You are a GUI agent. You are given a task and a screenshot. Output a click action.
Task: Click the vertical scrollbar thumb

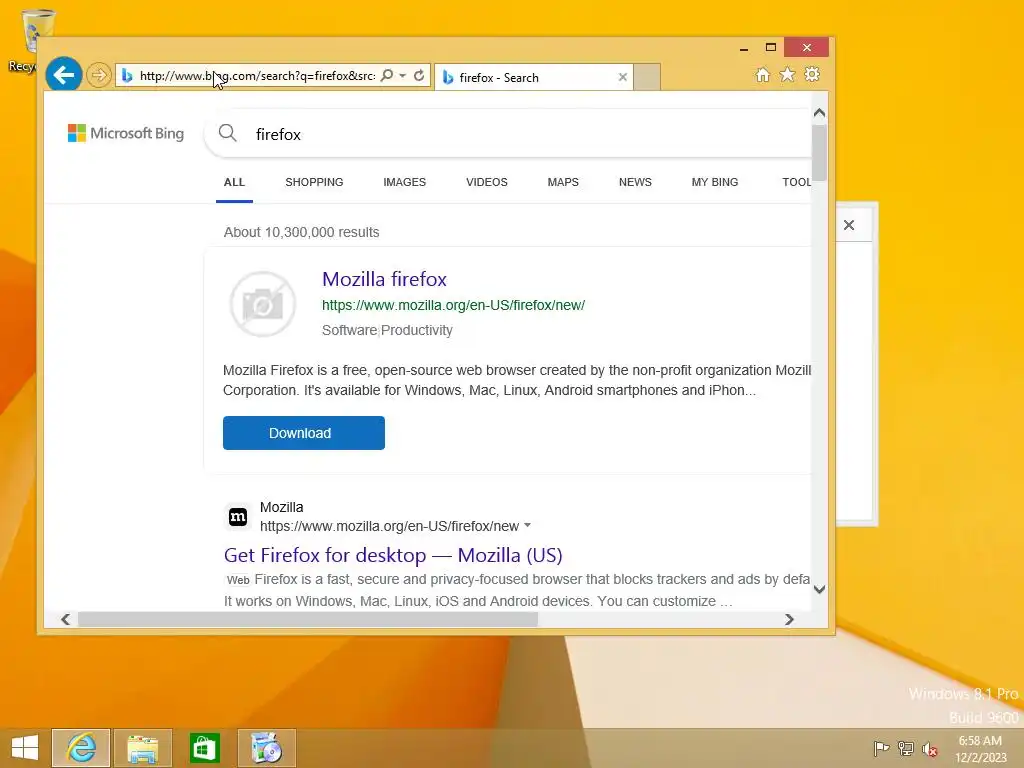pyautogui.click(x=820, y=153)
